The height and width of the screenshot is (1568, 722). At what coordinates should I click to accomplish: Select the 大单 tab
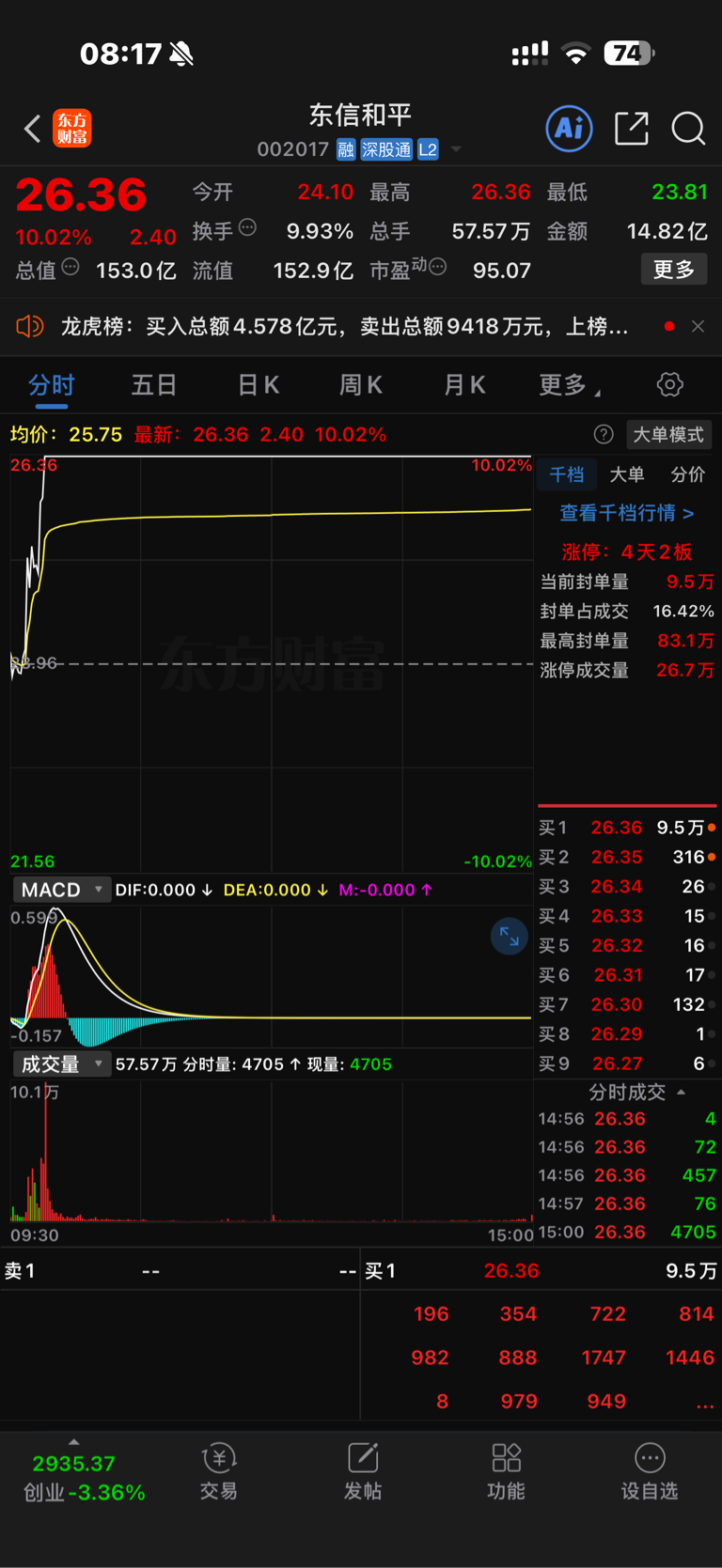(627, 474)
